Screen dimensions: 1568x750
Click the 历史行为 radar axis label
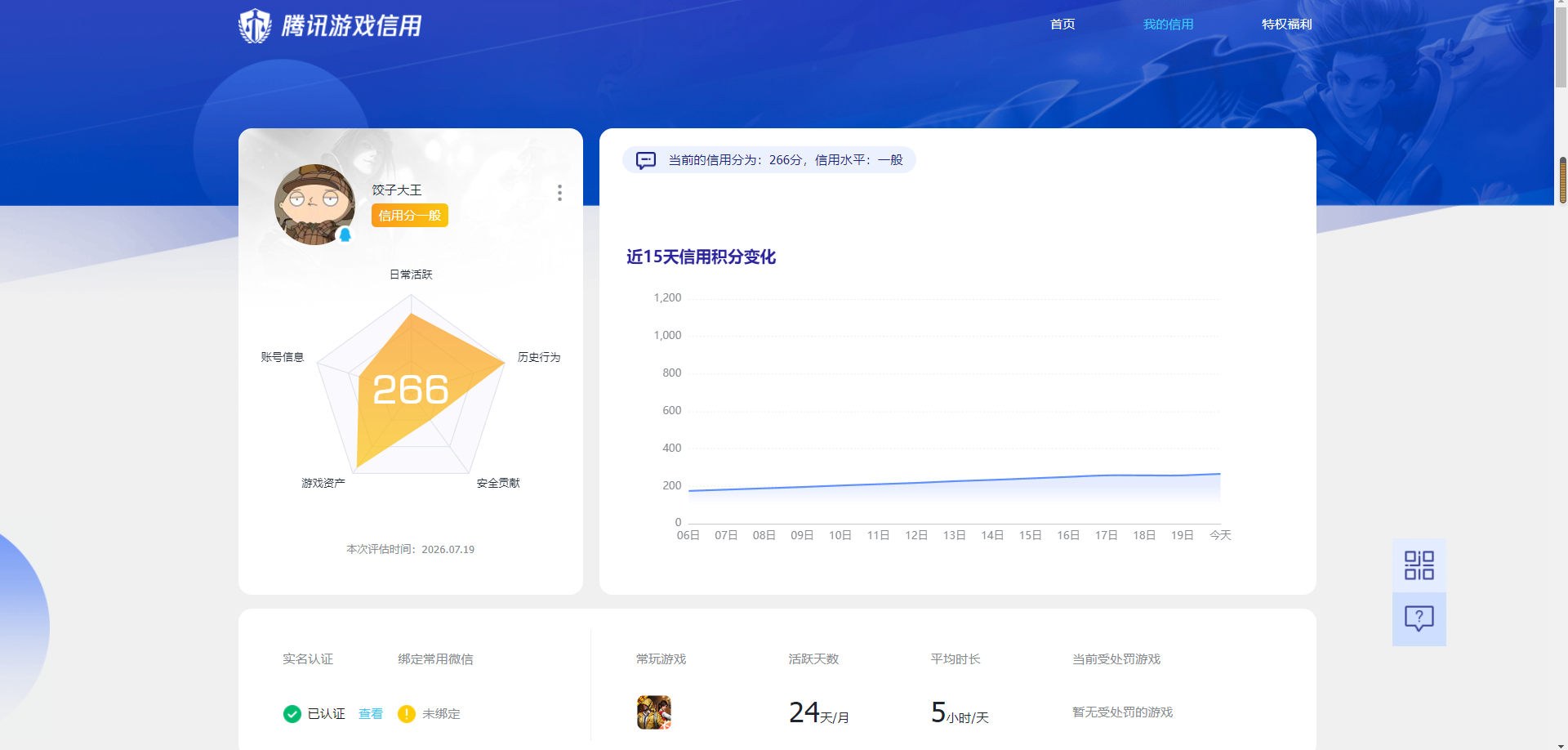tap(539, 357)
